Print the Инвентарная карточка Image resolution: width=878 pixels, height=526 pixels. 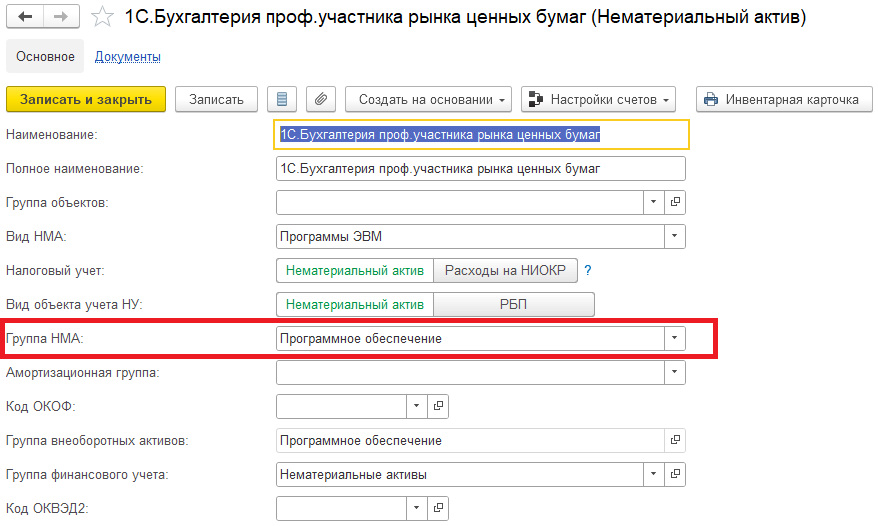(x=784, y=99)
